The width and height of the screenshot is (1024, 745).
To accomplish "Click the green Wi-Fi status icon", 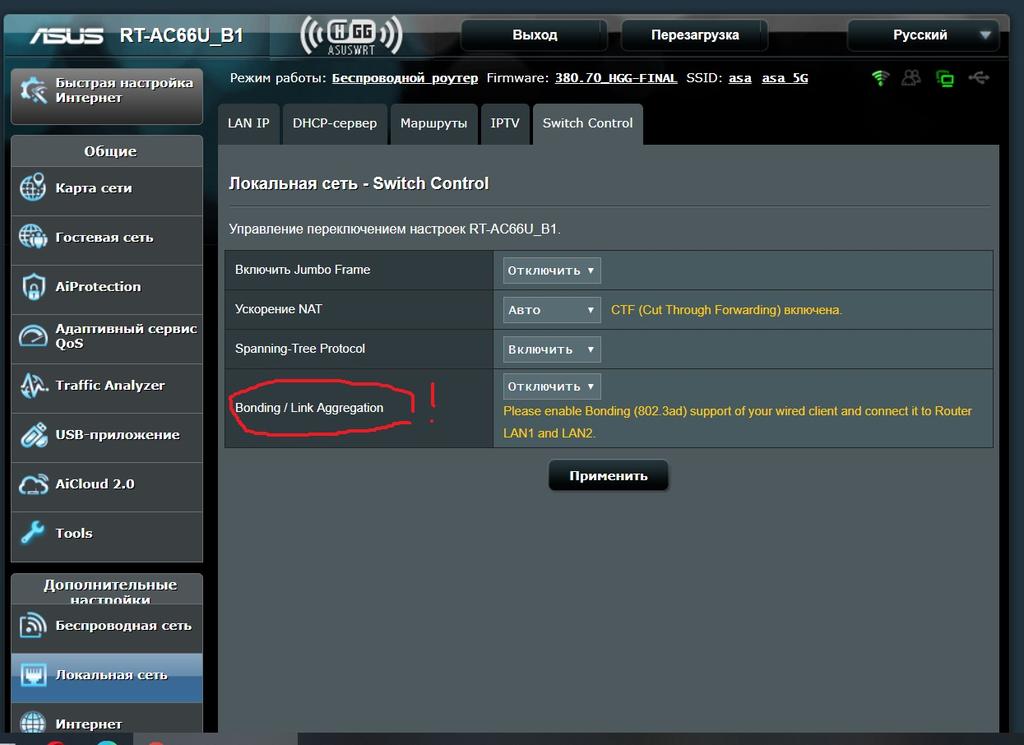I will point(880,78).
